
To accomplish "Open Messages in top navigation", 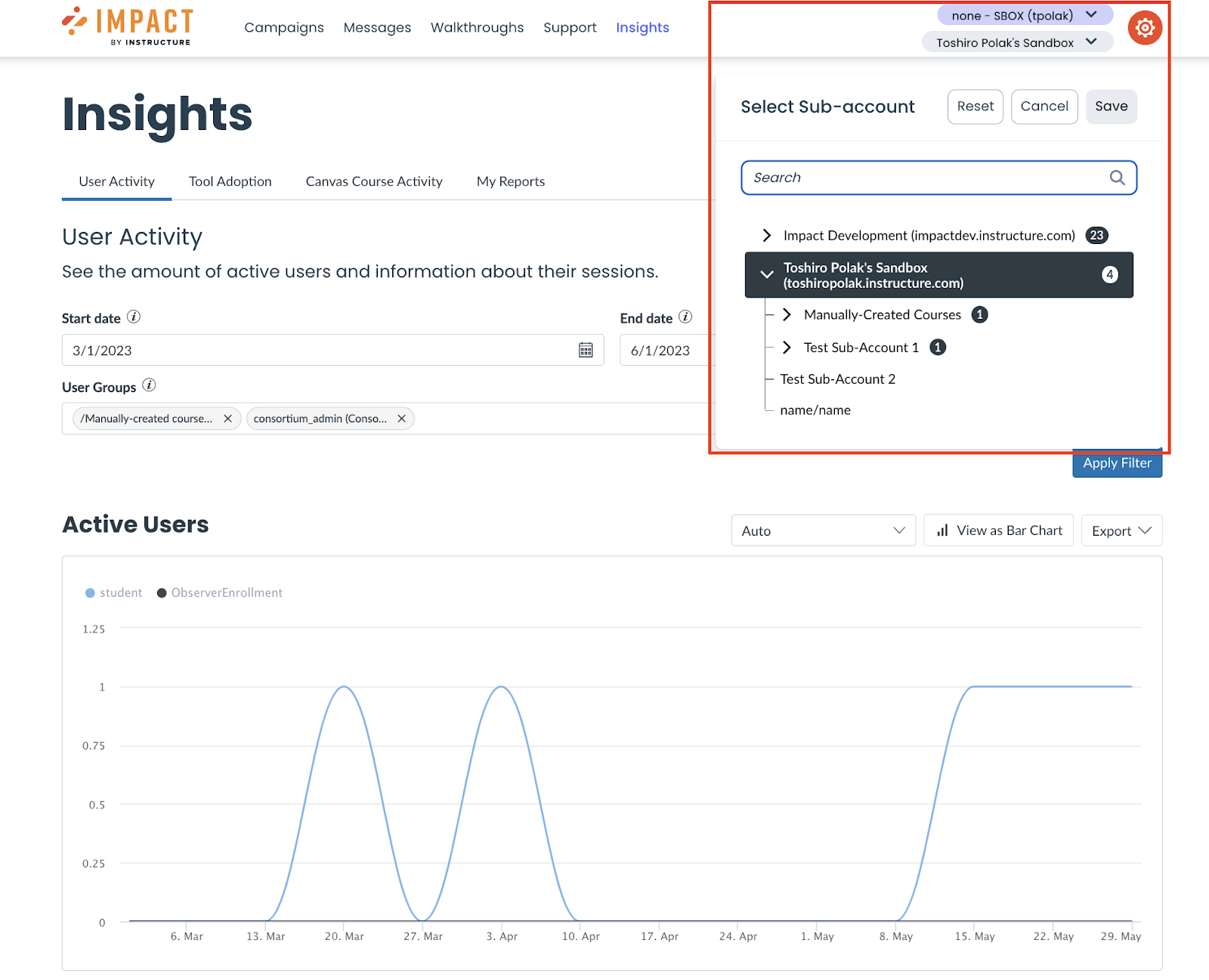I will (377, 27).
